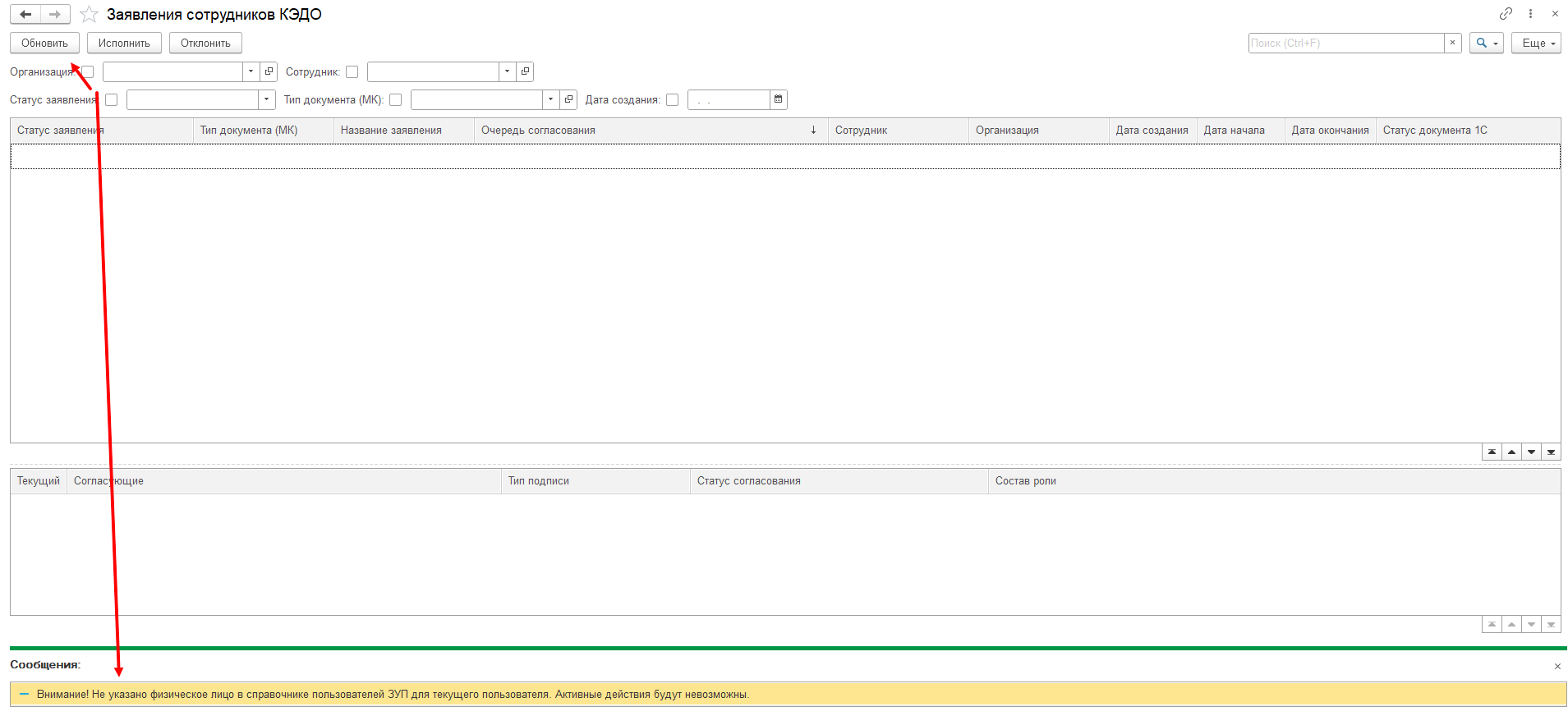This screenshot has height=716, width=1568.
Task: Open the calendar picker for Дата создания
Action: click(x=778, y=100)
